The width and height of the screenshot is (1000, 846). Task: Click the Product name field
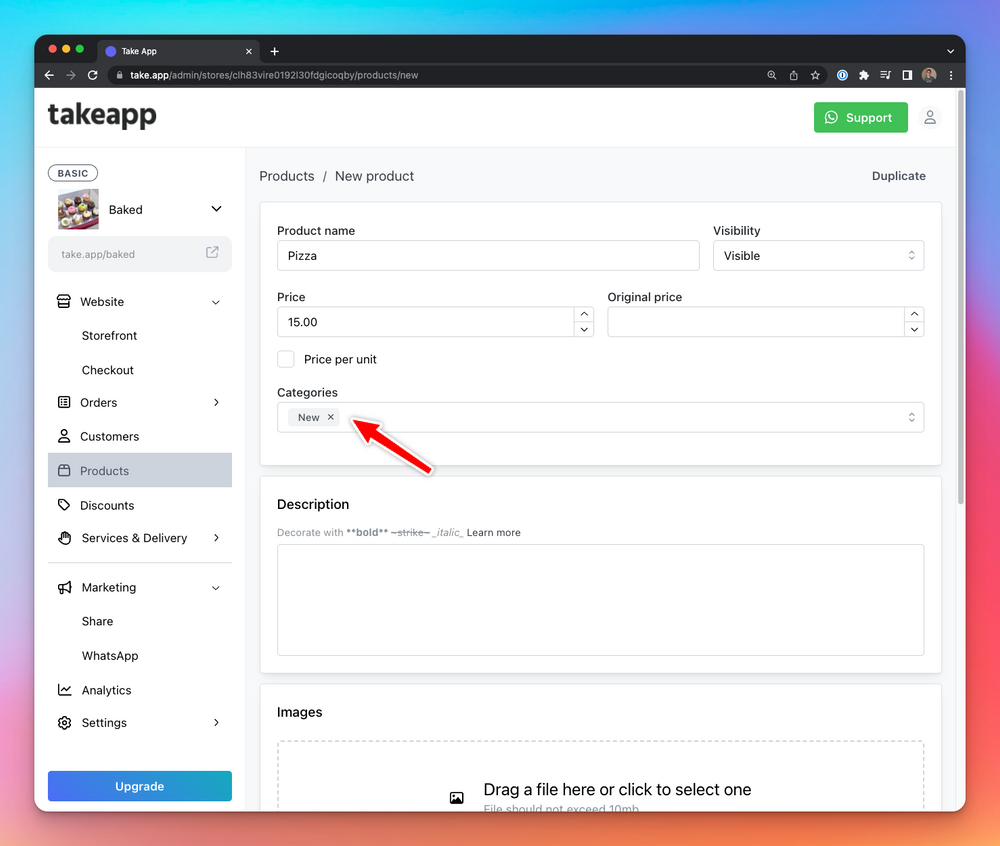click(x=488, y=256)
